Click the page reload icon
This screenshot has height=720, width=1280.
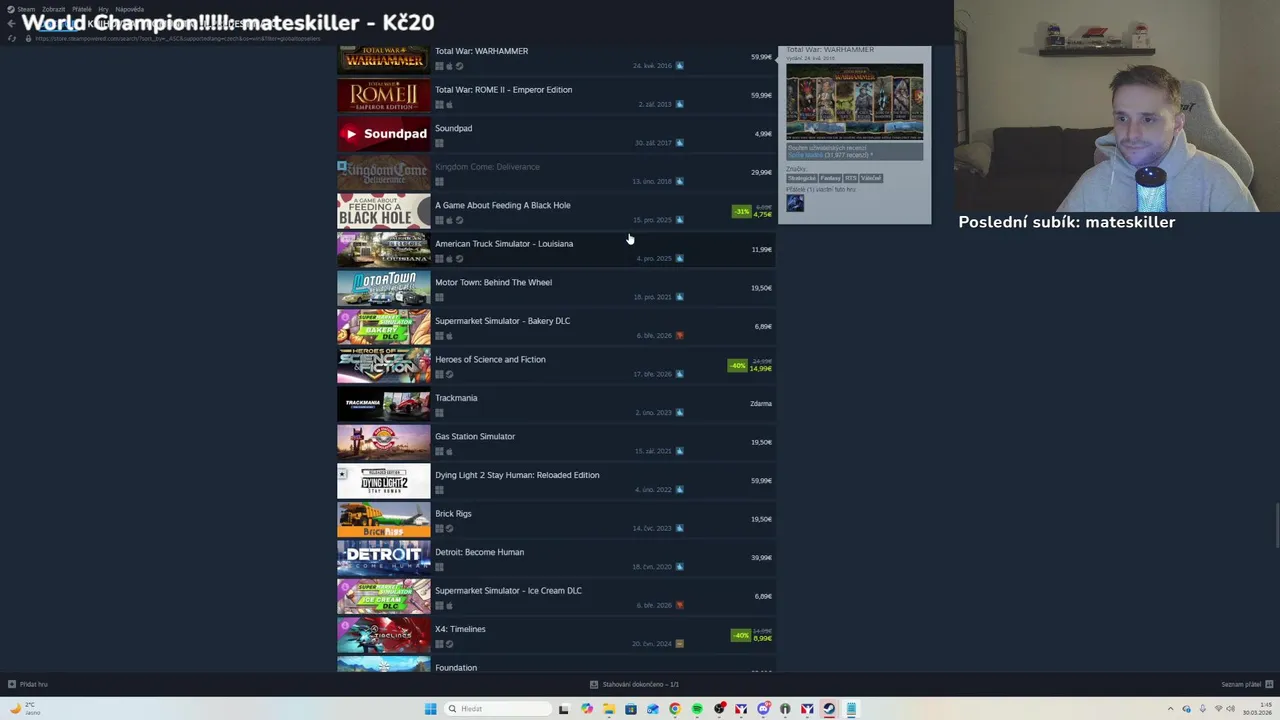[12, 38]
